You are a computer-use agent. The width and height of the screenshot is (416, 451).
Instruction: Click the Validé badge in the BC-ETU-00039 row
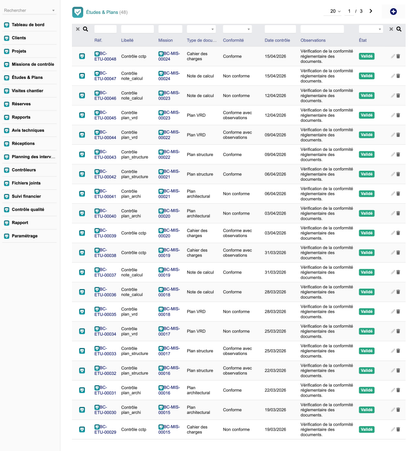(366, 233)
